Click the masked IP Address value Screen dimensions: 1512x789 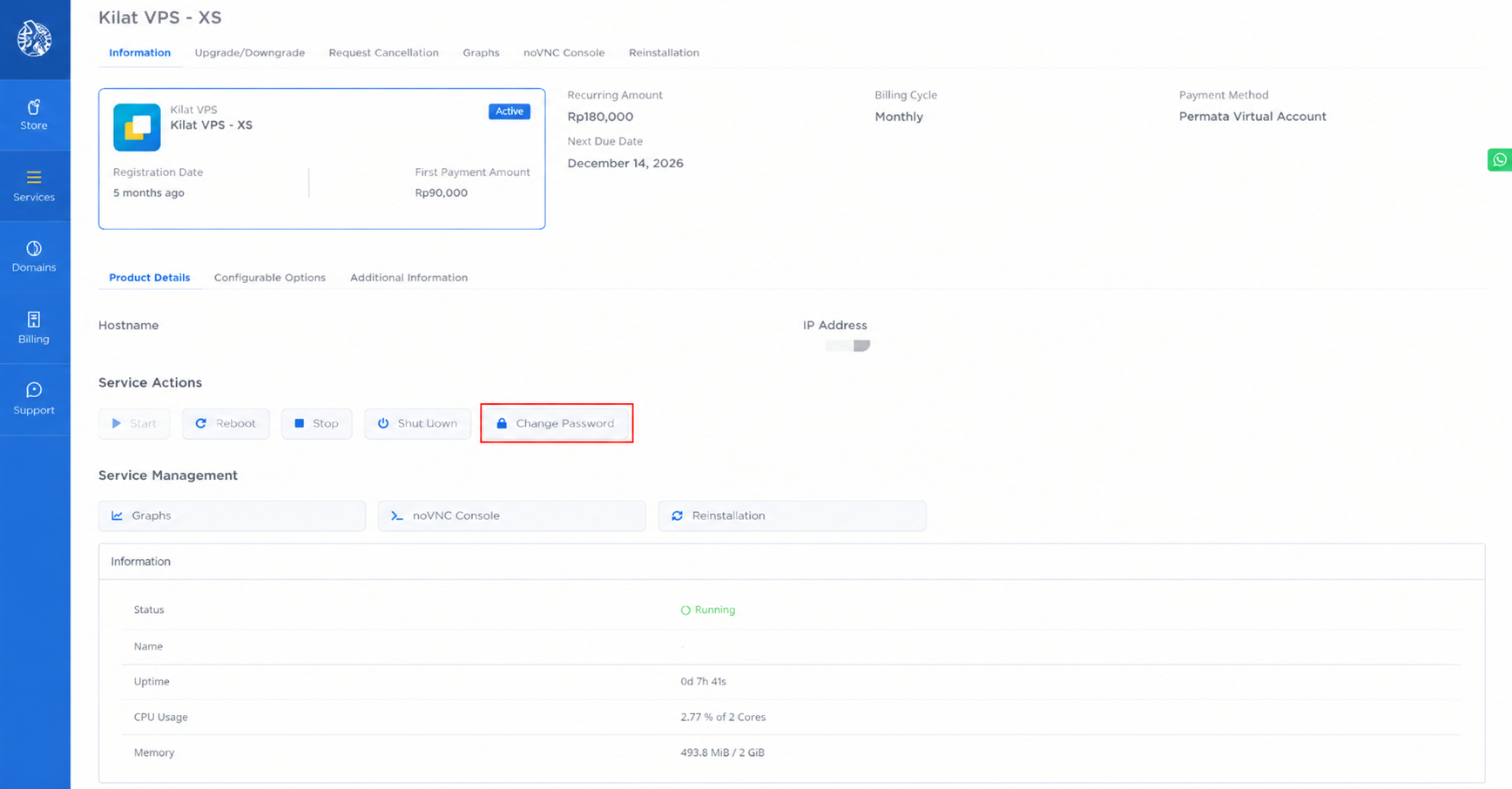coord(847,346)
